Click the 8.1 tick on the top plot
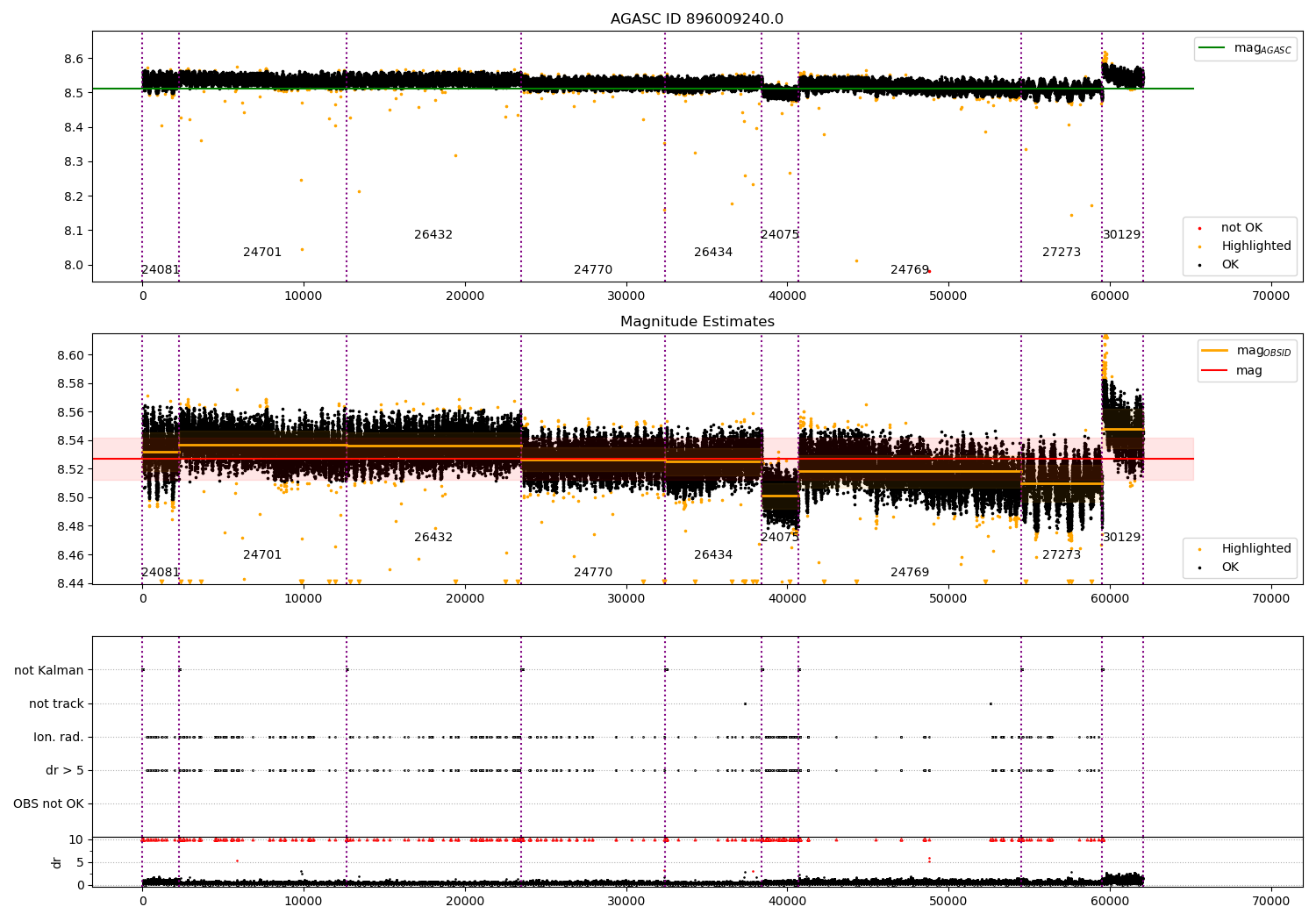The height and width of the screenshot is (921, 1316). (x=74, y=232)
